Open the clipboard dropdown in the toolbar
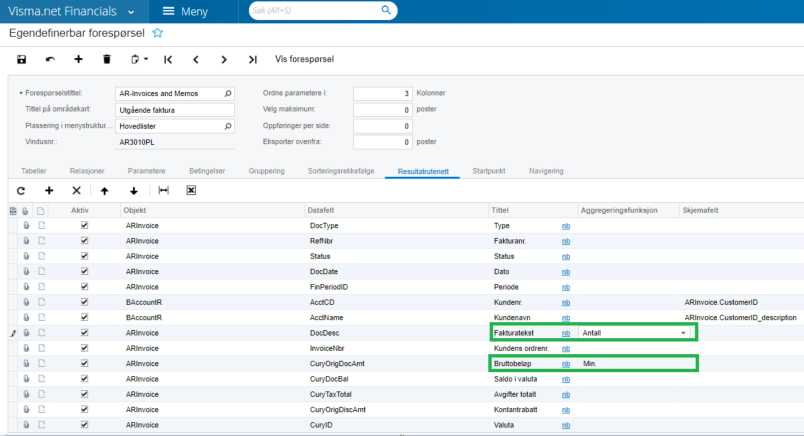The image size is (804, 436). coord(138,60)
